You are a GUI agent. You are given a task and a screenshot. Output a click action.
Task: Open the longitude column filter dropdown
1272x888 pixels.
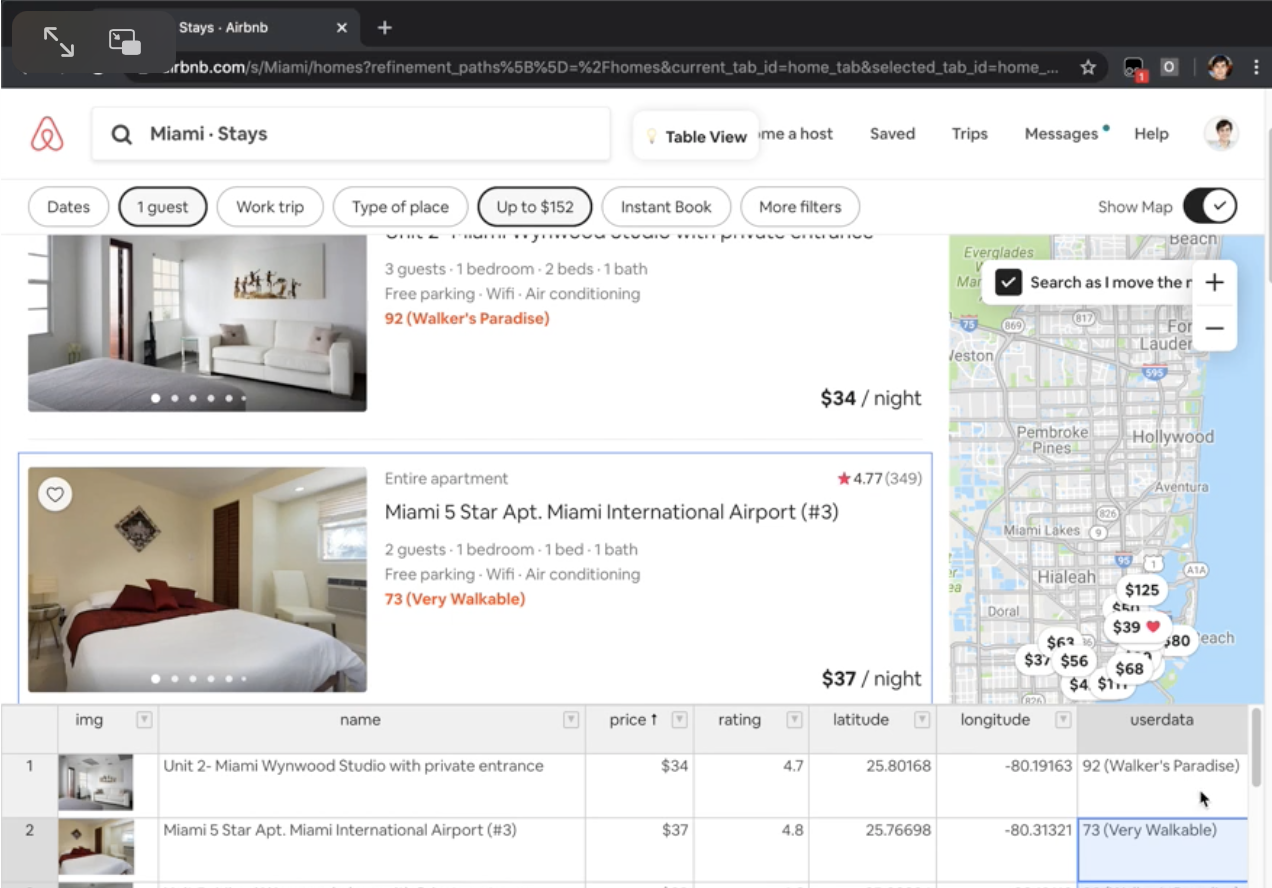[1063, 720]
